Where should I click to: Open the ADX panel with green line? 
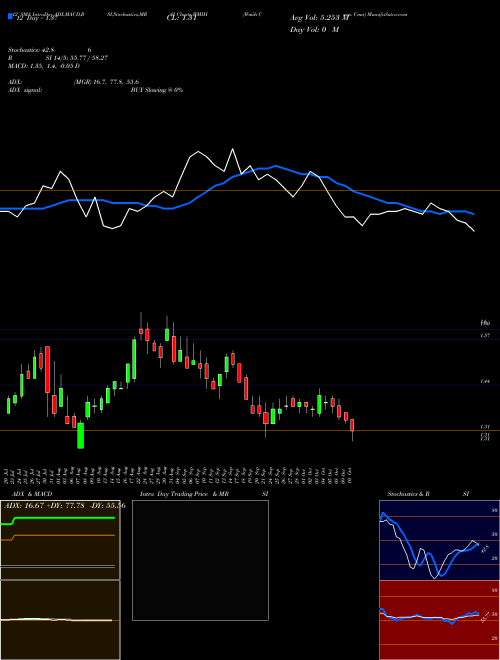(60, 540)
